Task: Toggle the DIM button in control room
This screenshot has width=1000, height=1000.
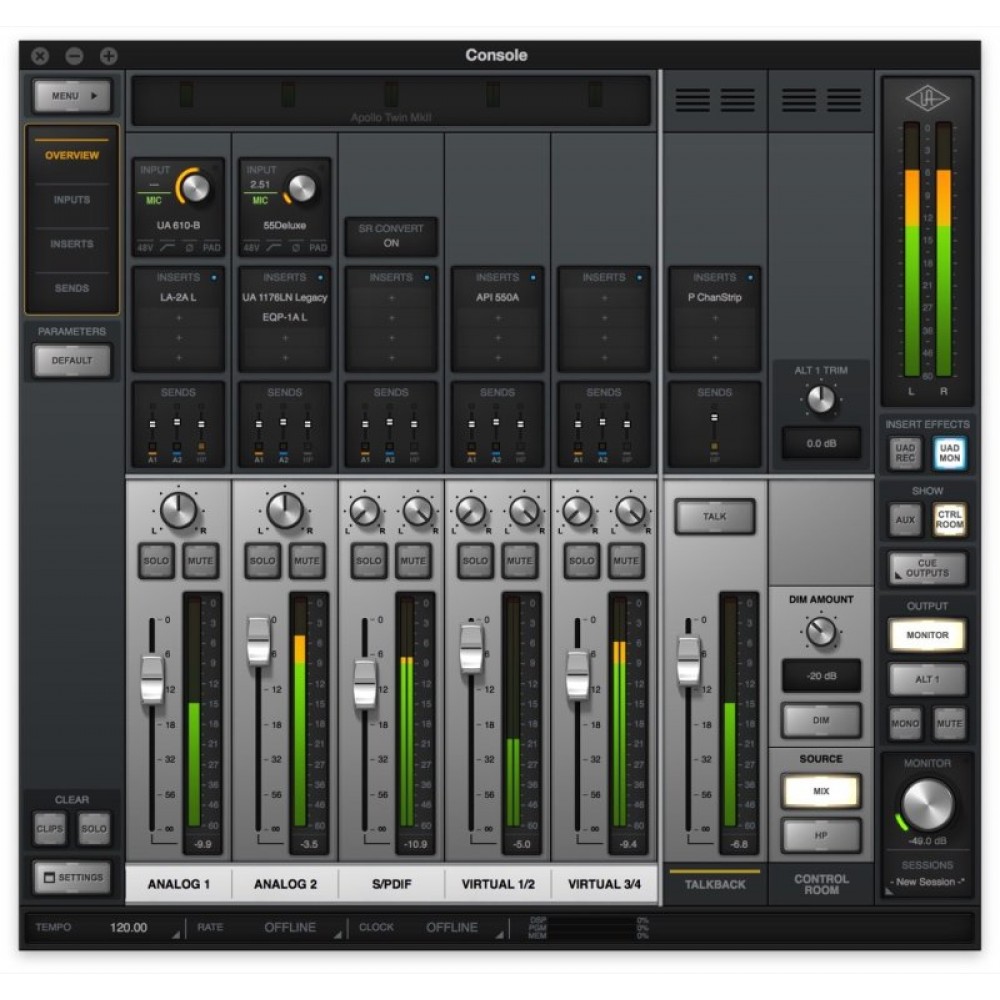Action: (821, 720)
